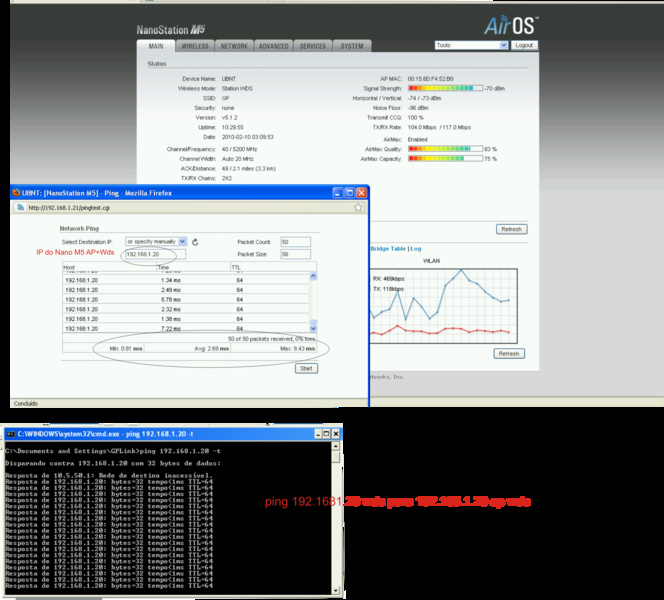Click the Start button in Network Ping
The image size is (664, 600).
tap(306, 368)
